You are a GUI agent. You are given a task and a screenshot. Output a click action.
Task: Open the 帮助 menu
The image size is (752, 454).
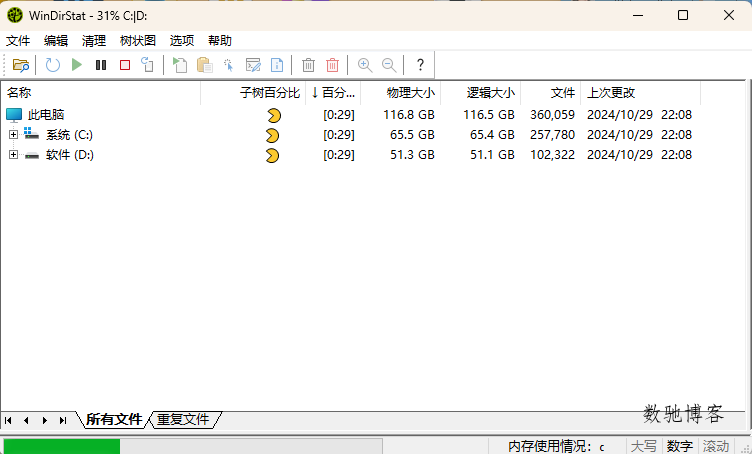tap(220, 41)
